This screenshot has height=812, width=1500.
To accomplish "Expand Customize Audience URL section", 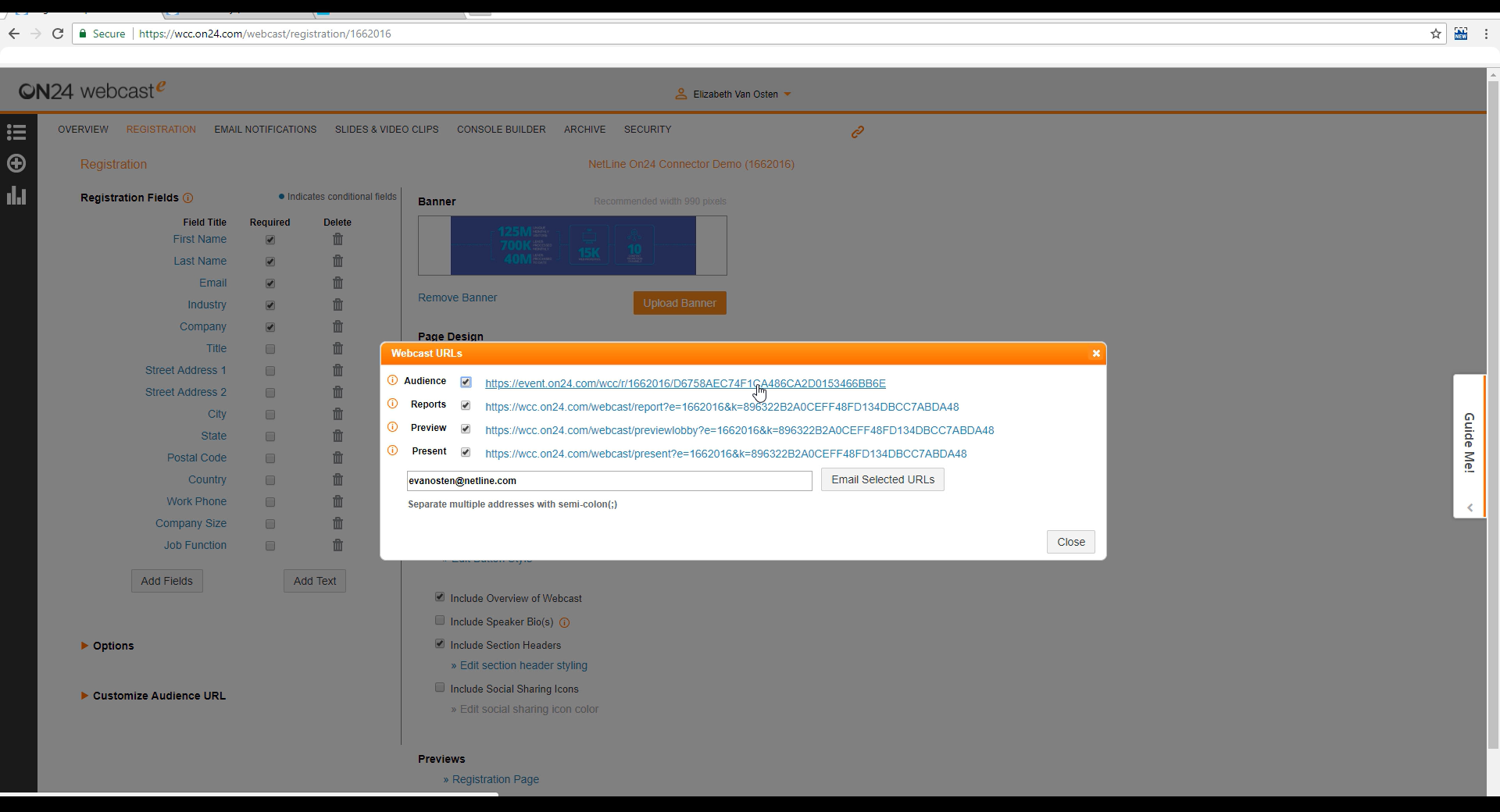I will point(153,696).
